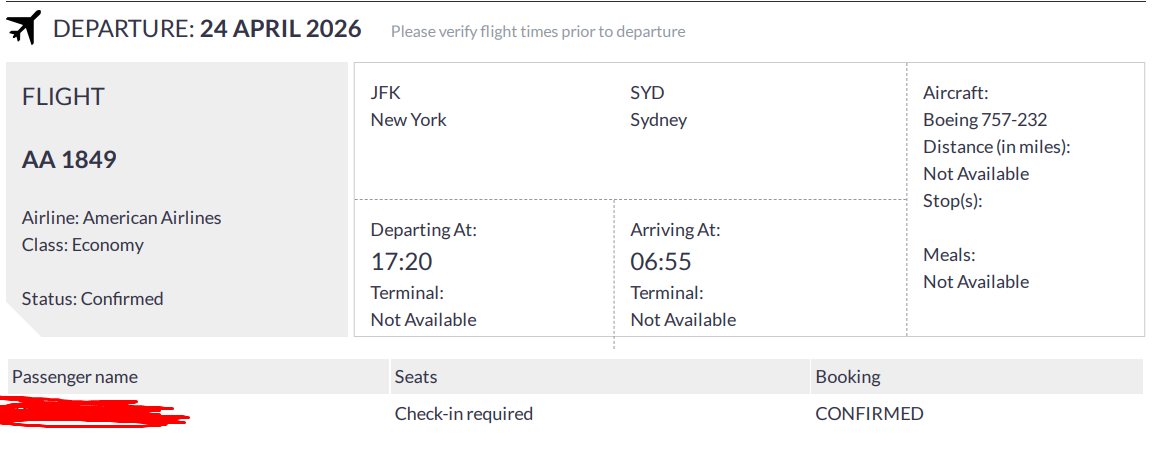Select the 17:20 departing time
The width and height of the screenshot is (1154, 452).
click(x=401, y=262)
